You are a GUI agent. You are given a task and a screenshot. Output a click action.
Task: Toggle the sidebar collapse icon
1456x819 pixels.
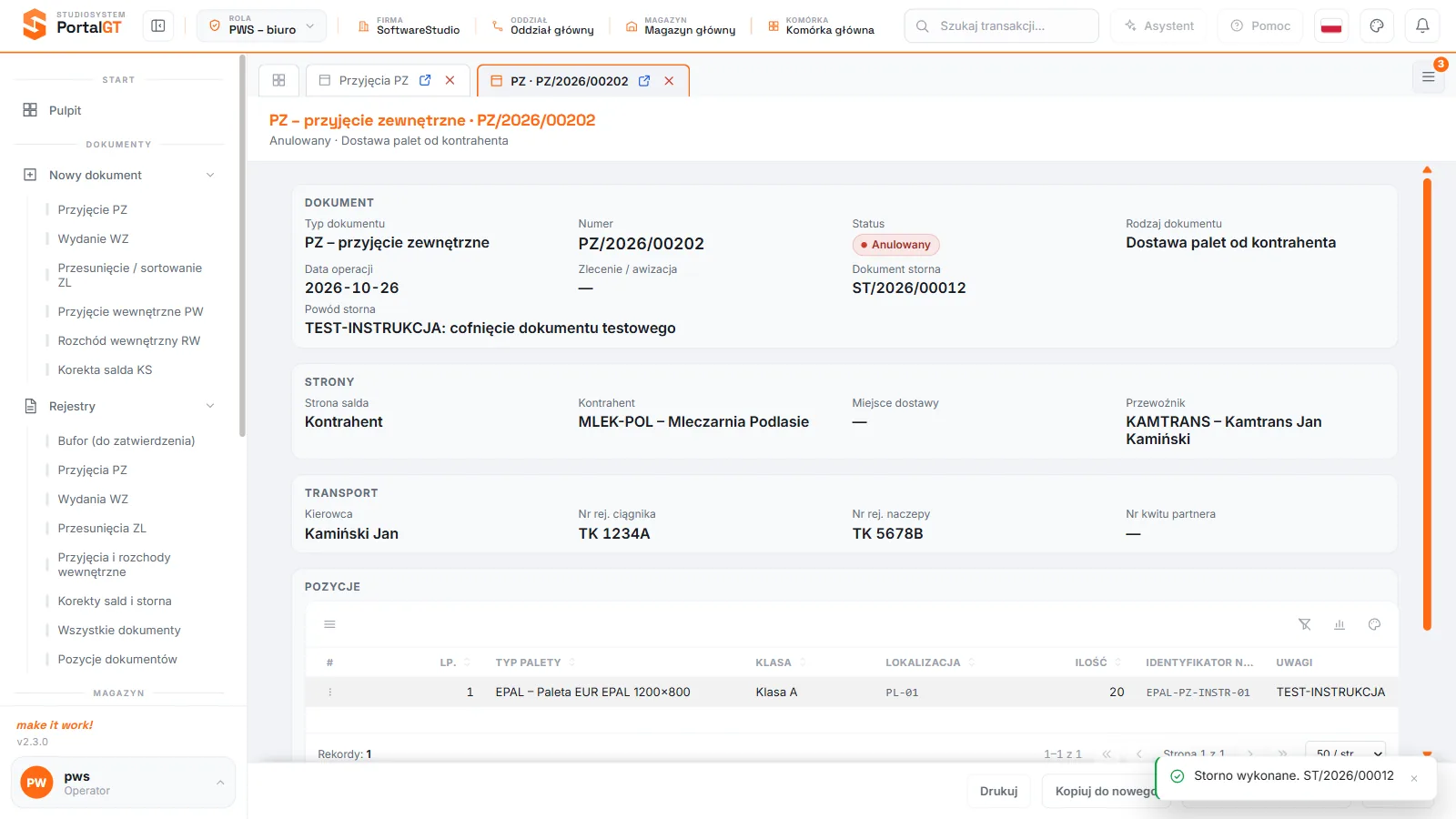coord(158,26)
